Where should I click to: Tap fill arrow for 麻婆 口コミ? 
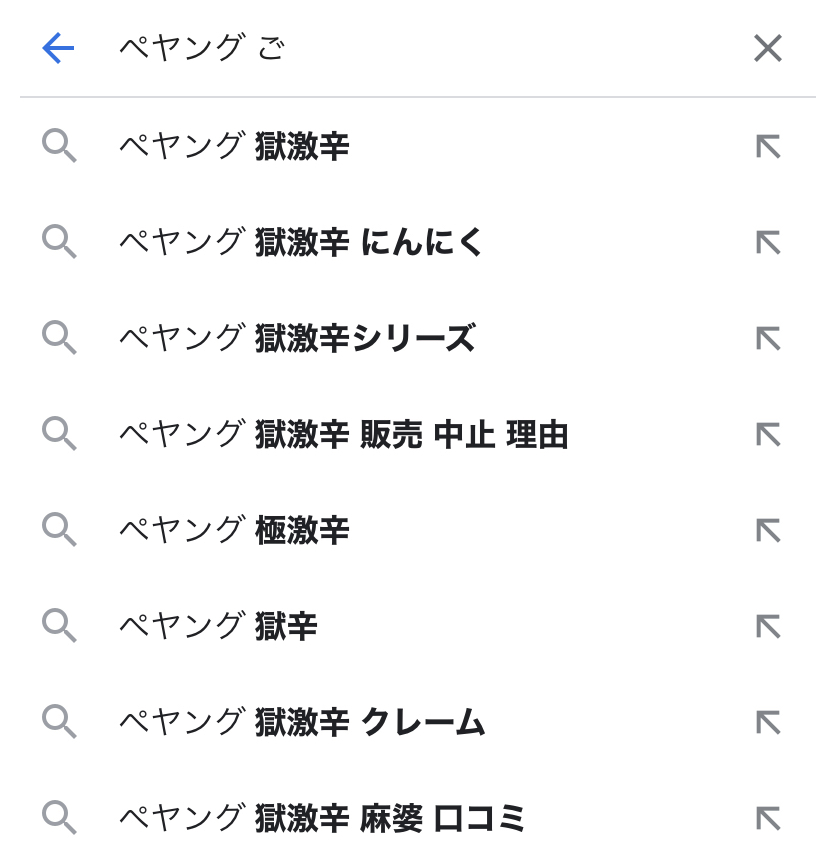click(767, 819)
